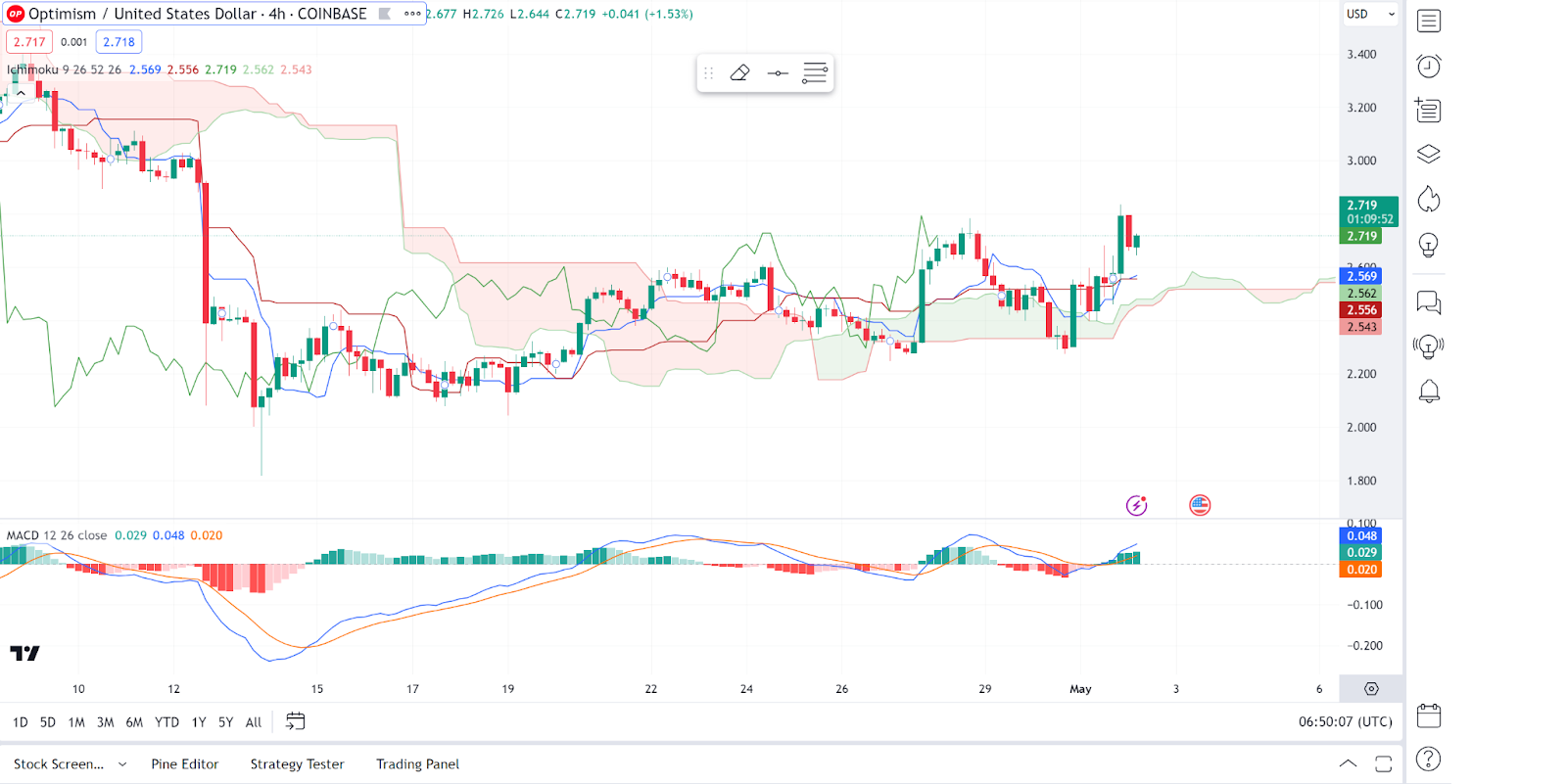Click the blue 0.048 MACD axis label
1567x784 pixels.
1361,535
